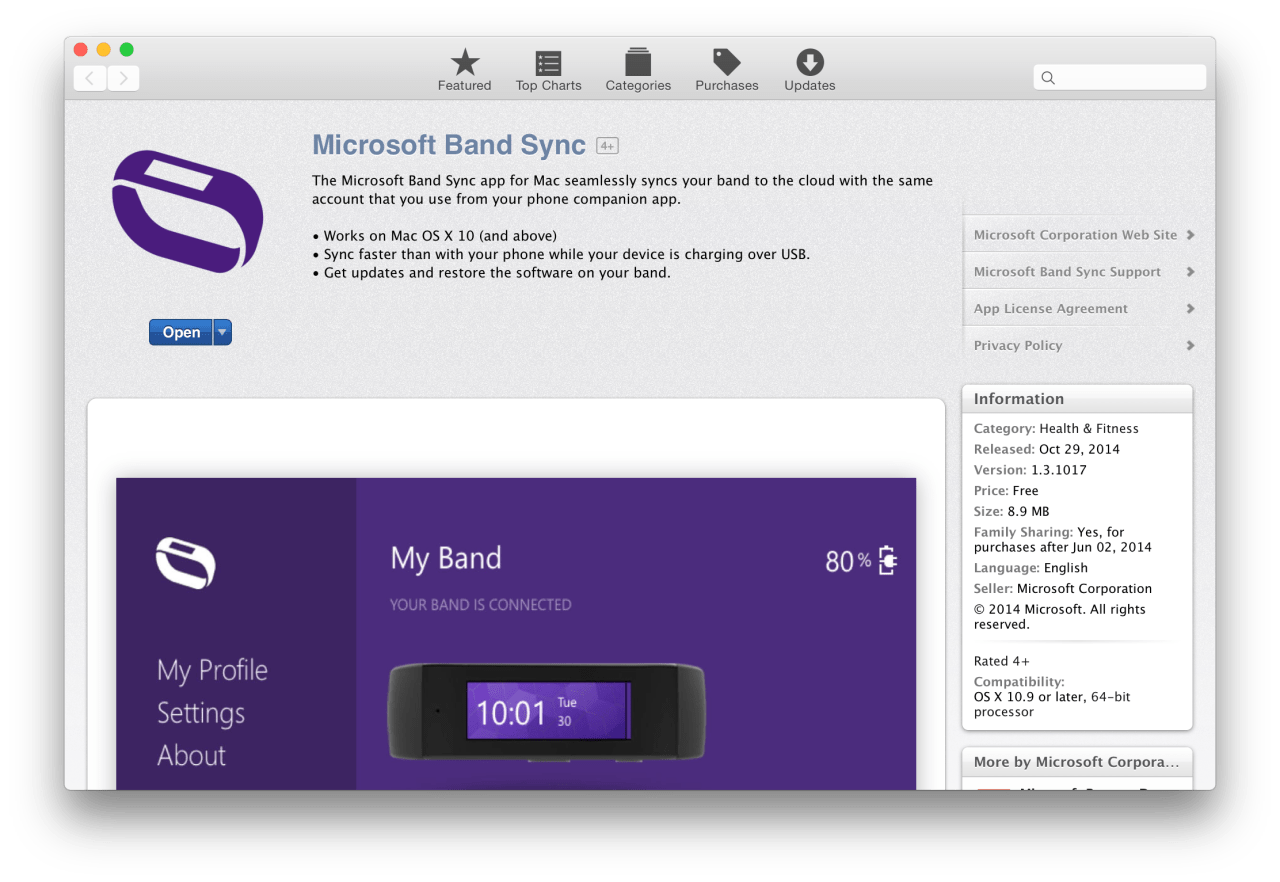This screenshot has width=1280, height=882.
Task: View the Purchases section
Action: tap(727, 70)
